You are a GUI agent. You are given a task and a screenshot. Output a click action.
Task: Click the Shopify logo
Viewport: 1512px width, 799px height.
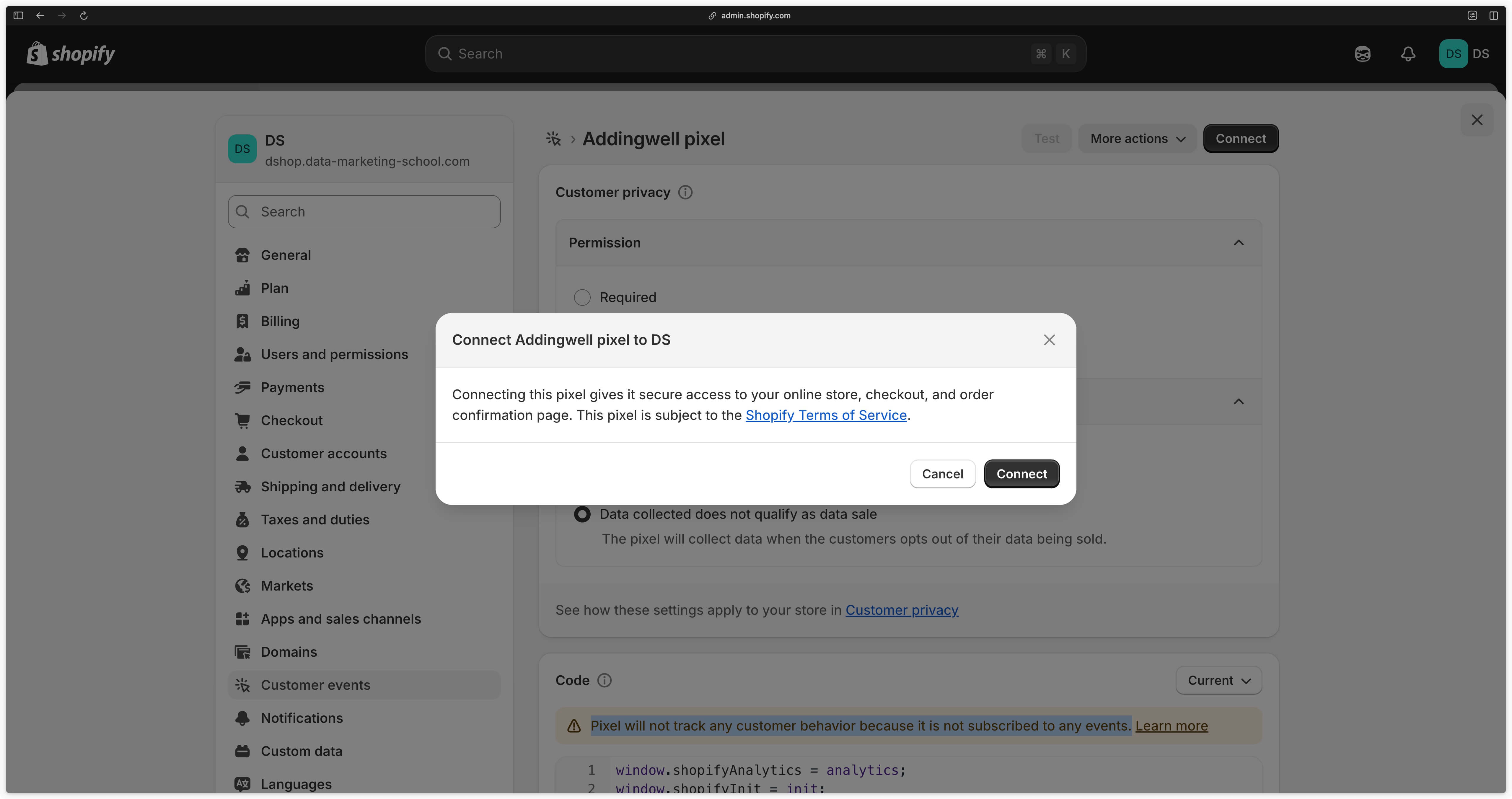[x=71, y=54]
